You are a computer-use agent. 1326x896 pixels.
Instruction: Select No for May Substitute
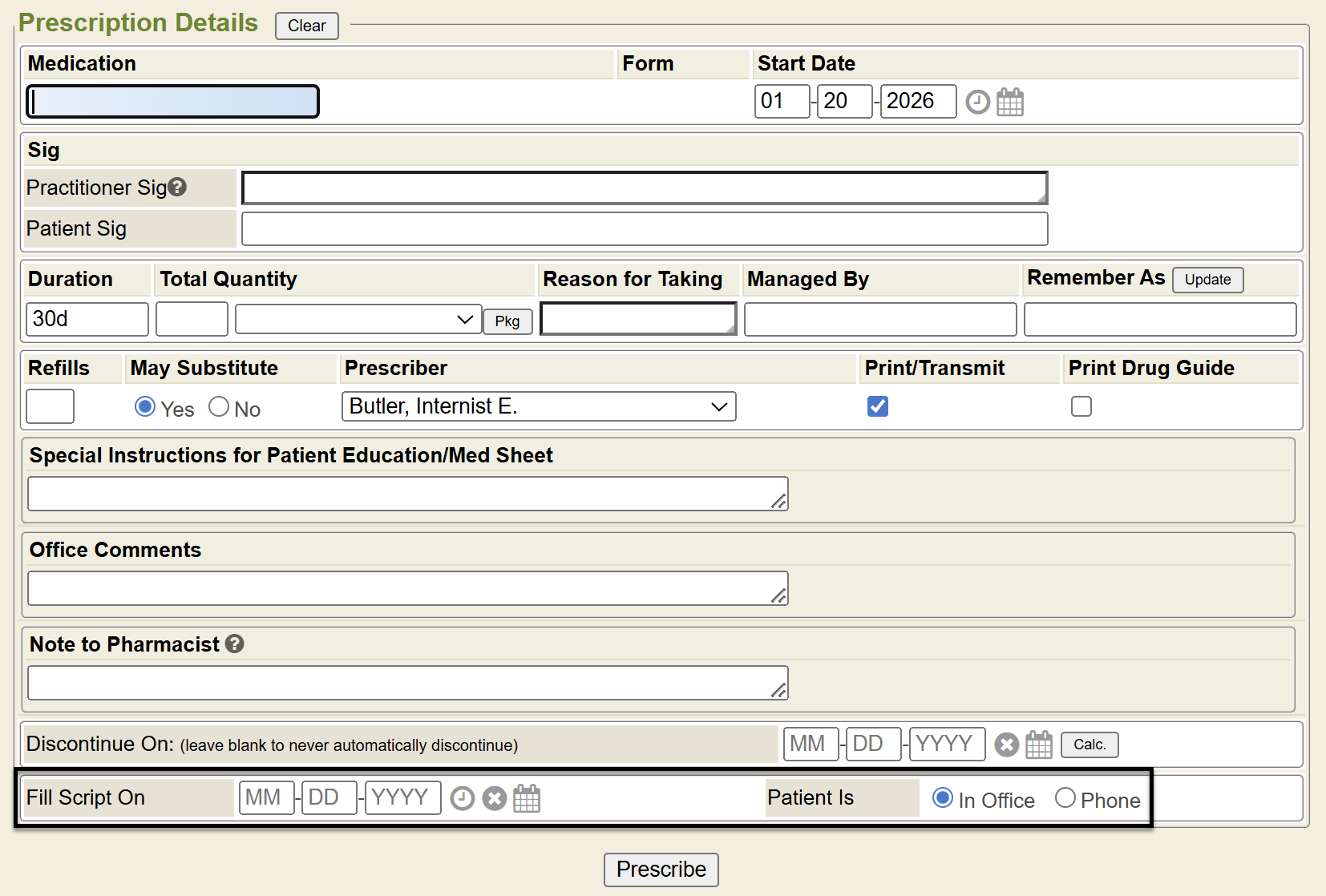(219, 407)
